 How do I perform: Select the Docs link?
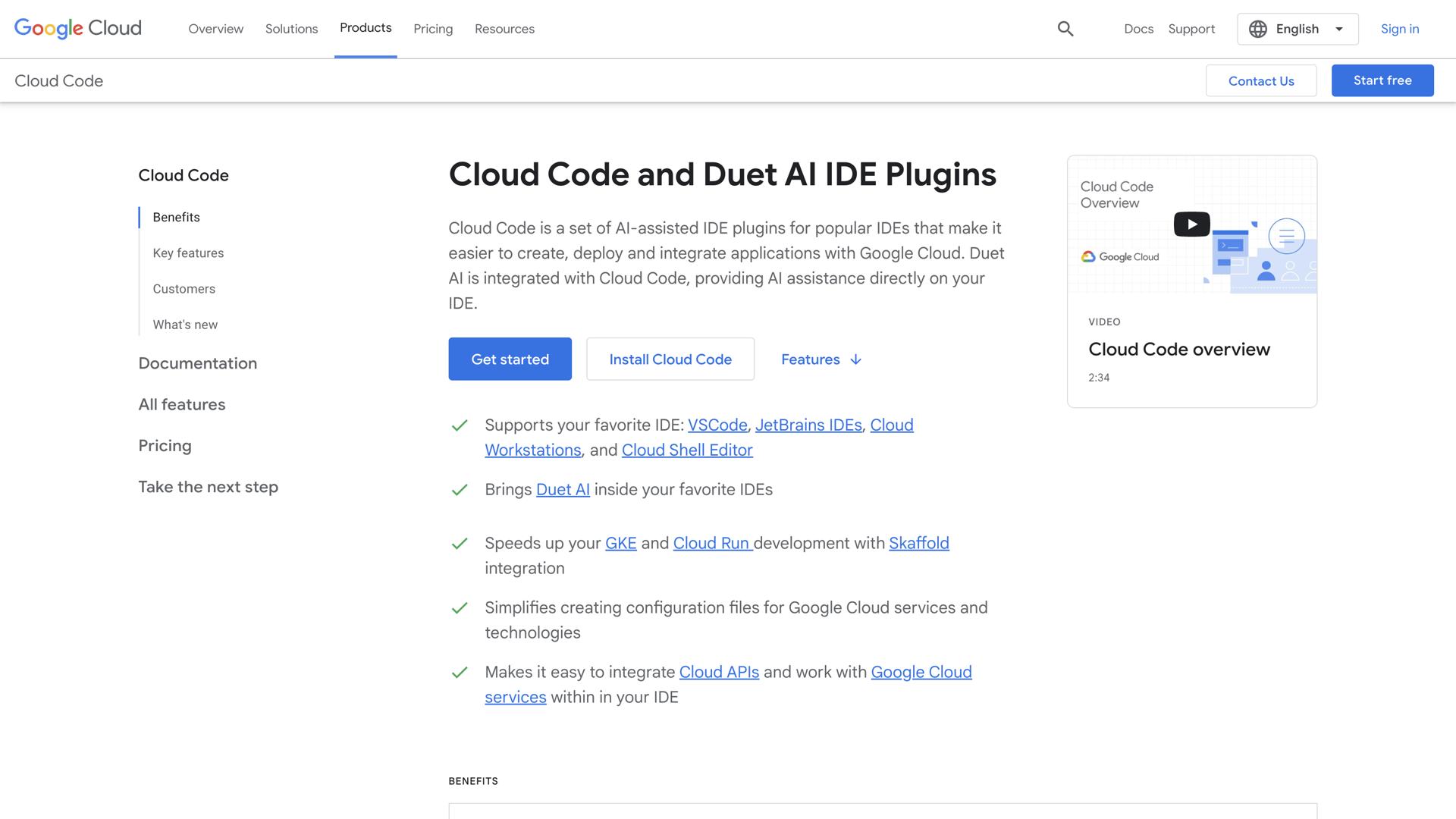[1138, 28]
